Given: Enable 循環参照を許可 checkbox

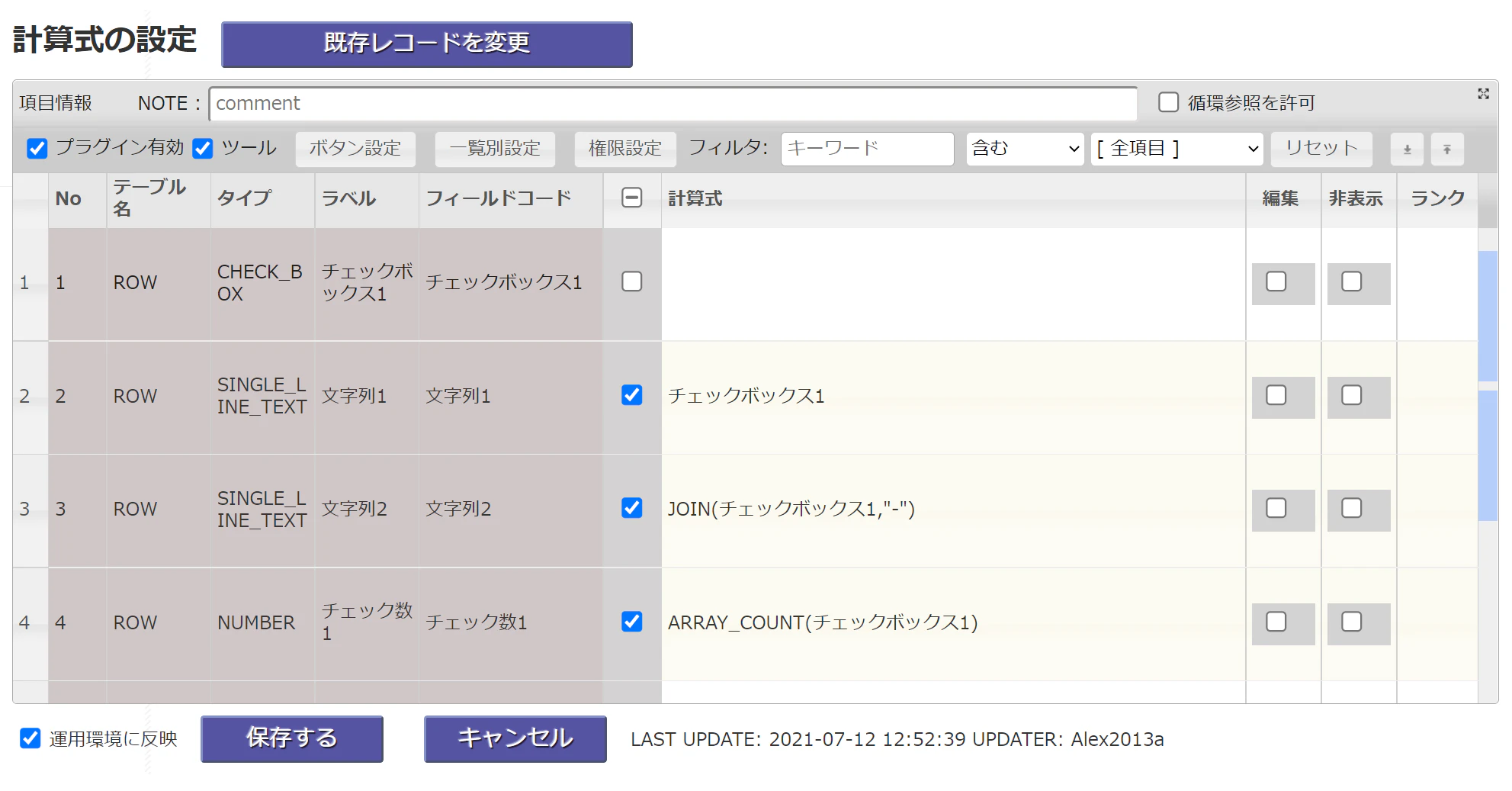Looking at the screenshot, I should [1169, 102].
